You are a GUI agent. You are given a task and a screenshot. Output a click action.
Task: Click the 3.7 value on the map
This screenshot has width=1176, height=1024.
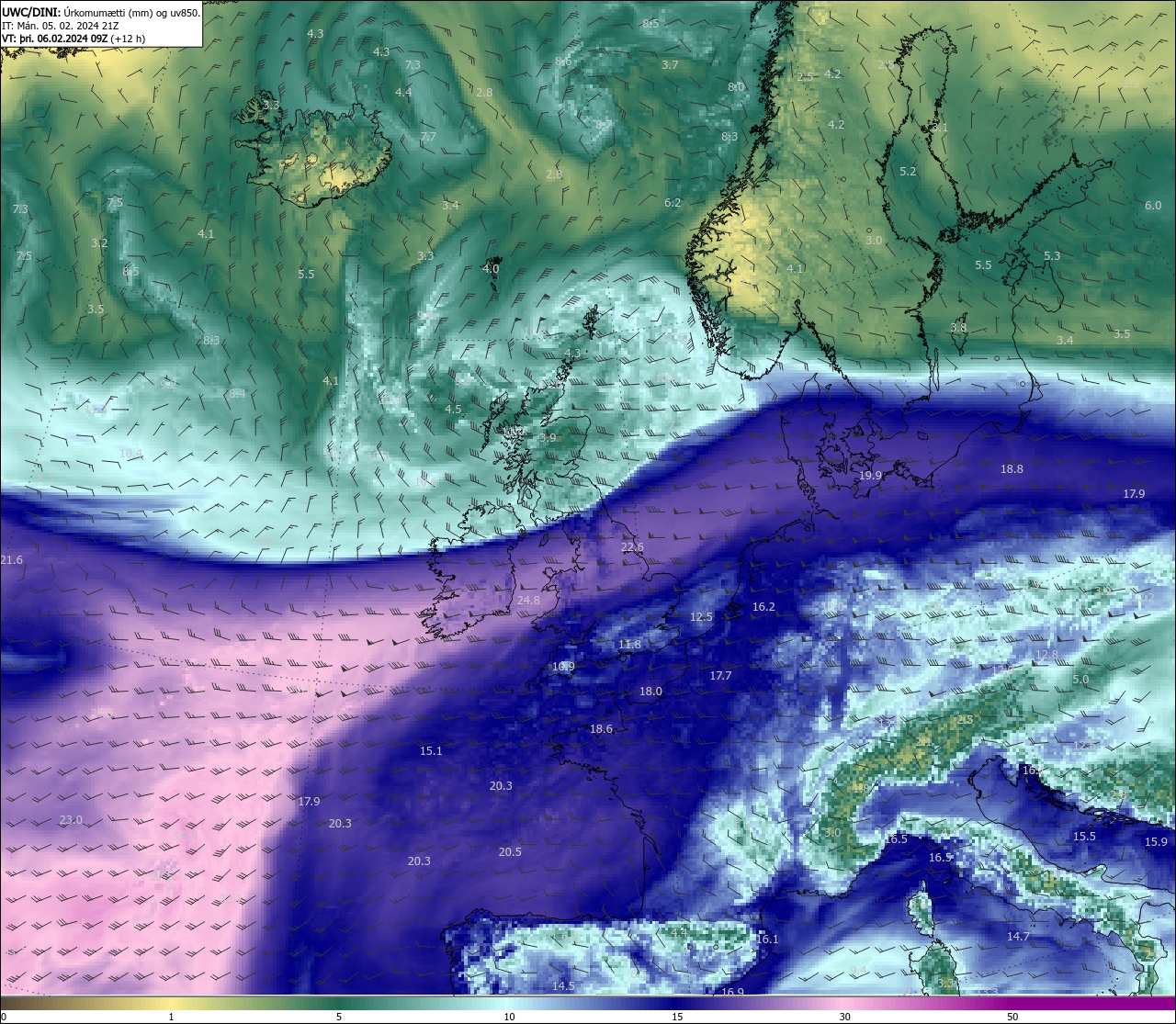(x=670, y=65)
